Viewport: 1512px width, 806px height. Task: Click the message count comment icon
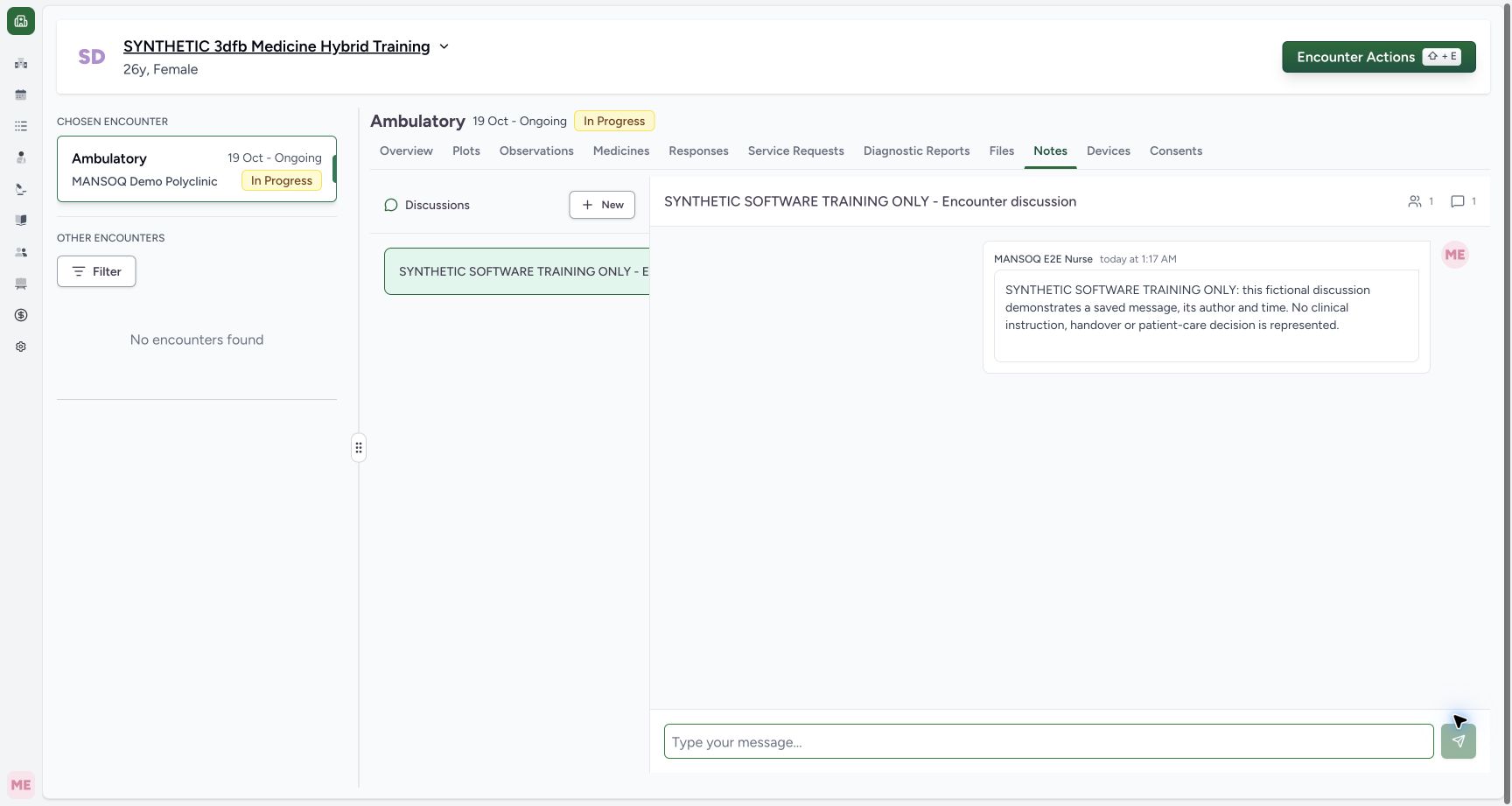(1458, 201)
